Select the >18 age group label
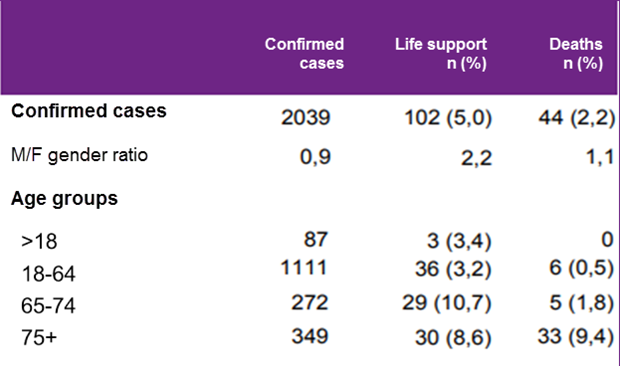 [39, 241]
